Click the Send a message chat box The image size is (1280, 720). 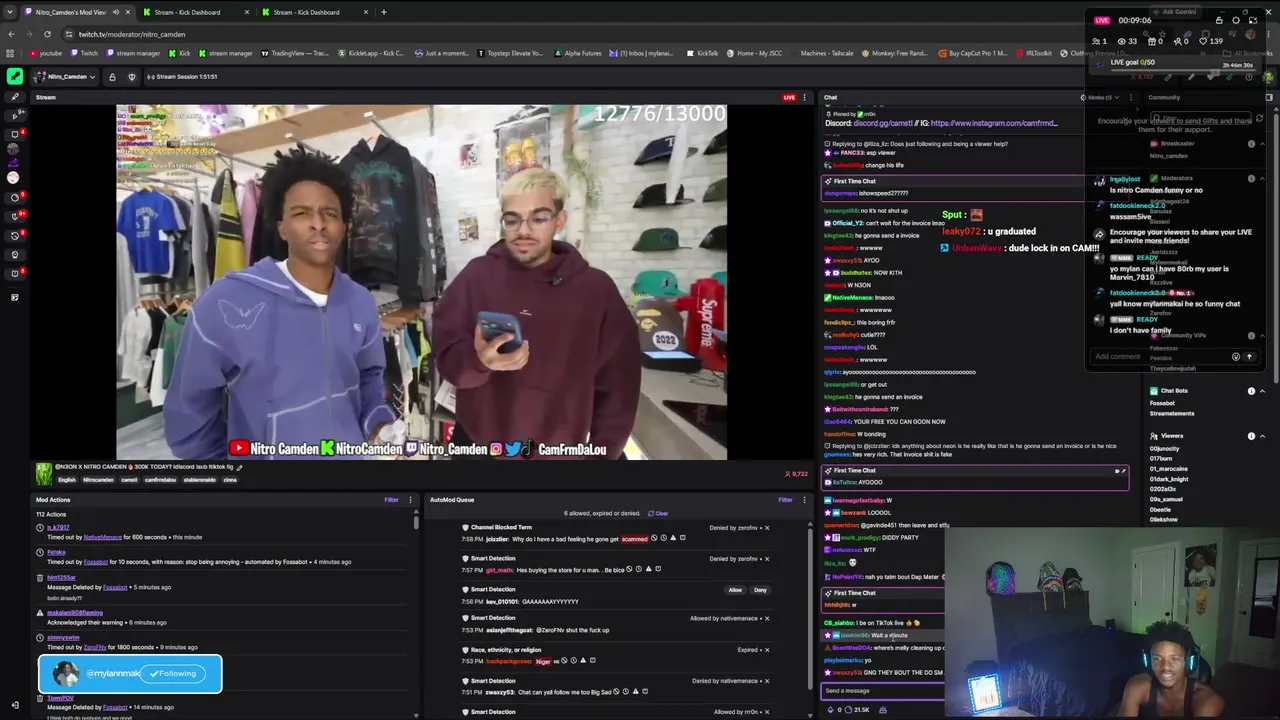(x=883, y=691)
